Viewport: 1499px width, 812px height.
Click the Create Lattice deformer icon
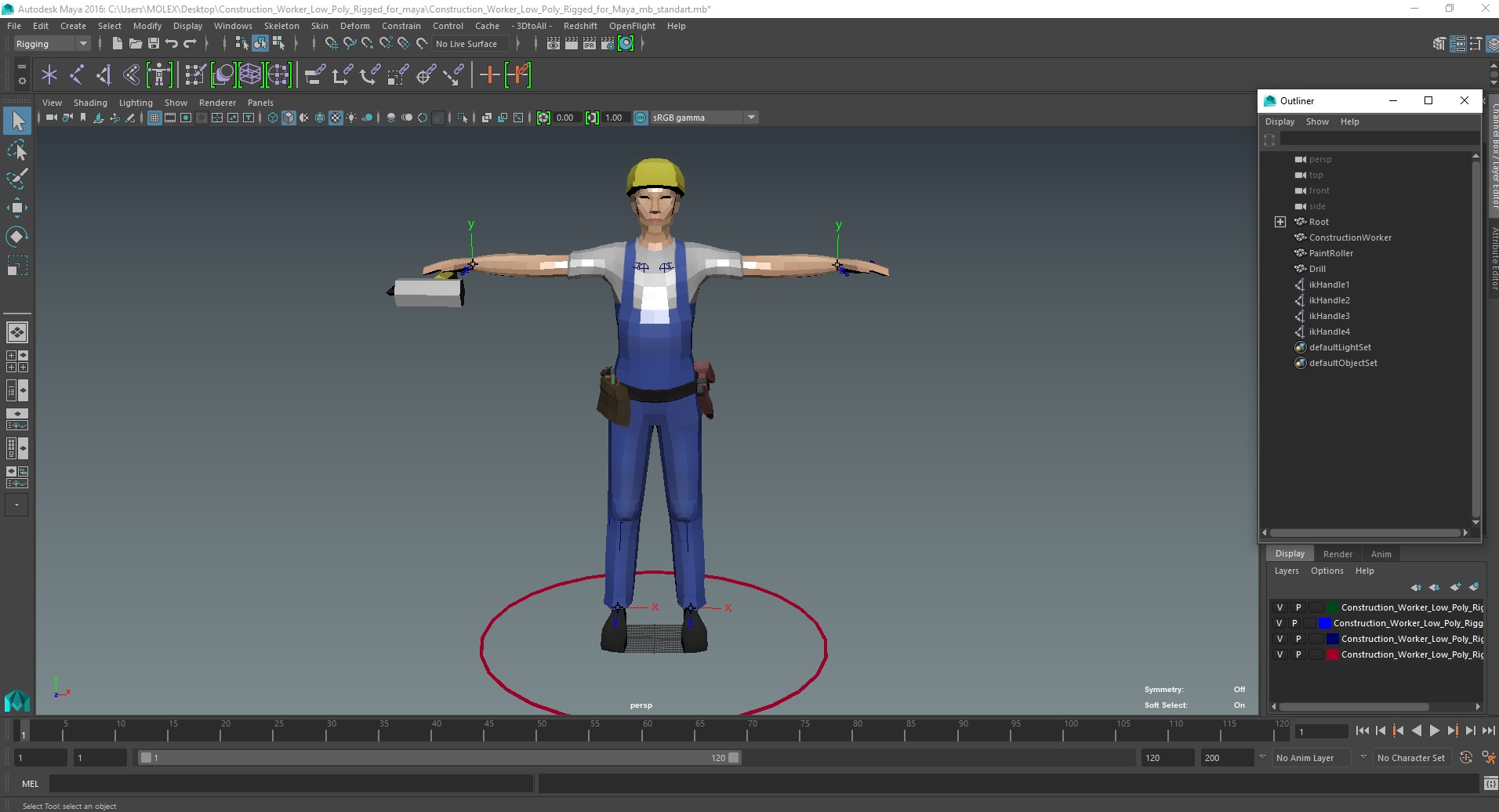click(x=250, y=75)
